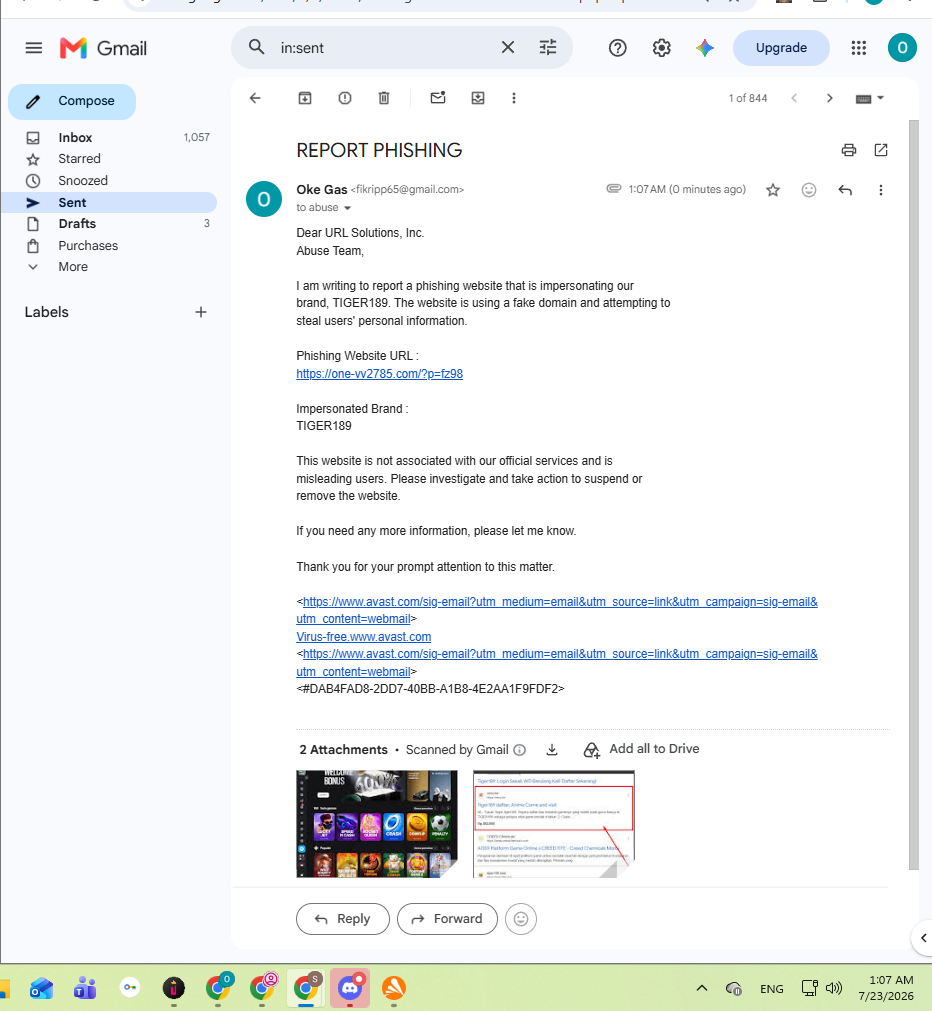Show the side panel arrow
The image size is (932, 1011).
923,938
